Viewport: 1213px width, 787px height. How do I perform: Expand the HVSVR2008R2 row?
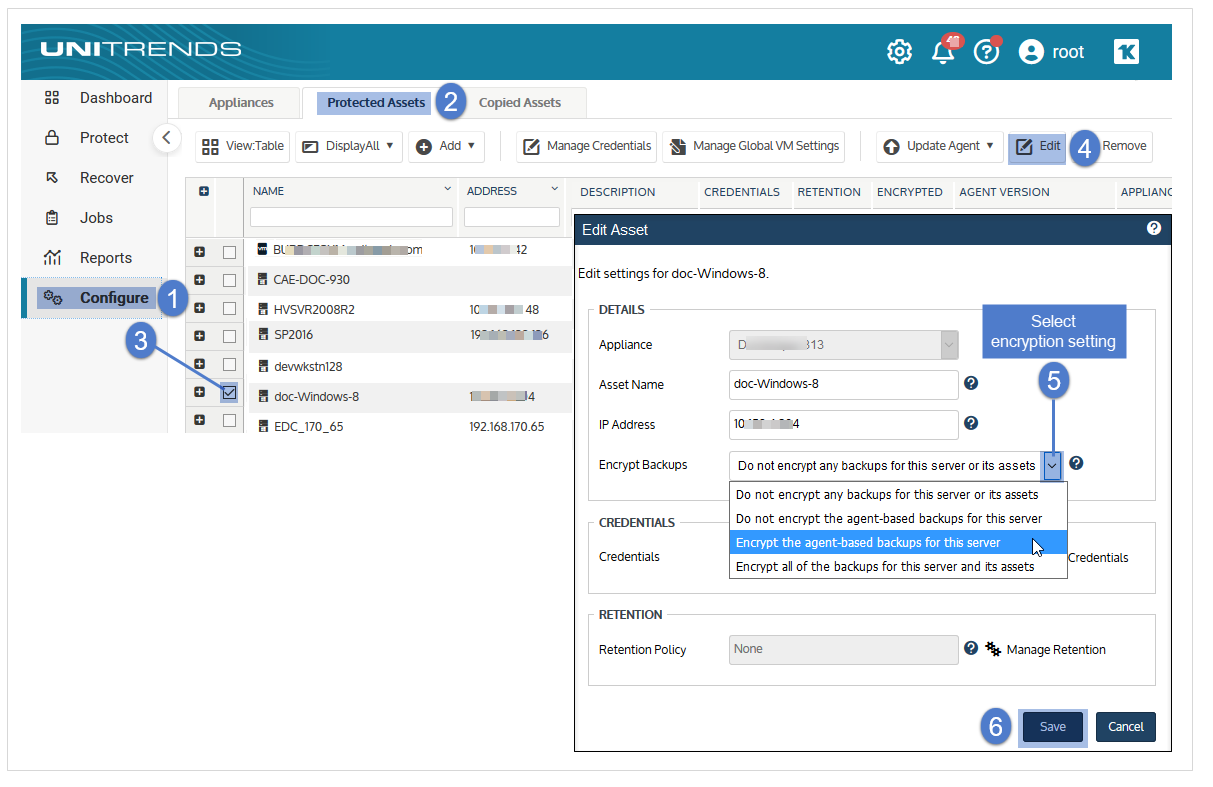199,308
